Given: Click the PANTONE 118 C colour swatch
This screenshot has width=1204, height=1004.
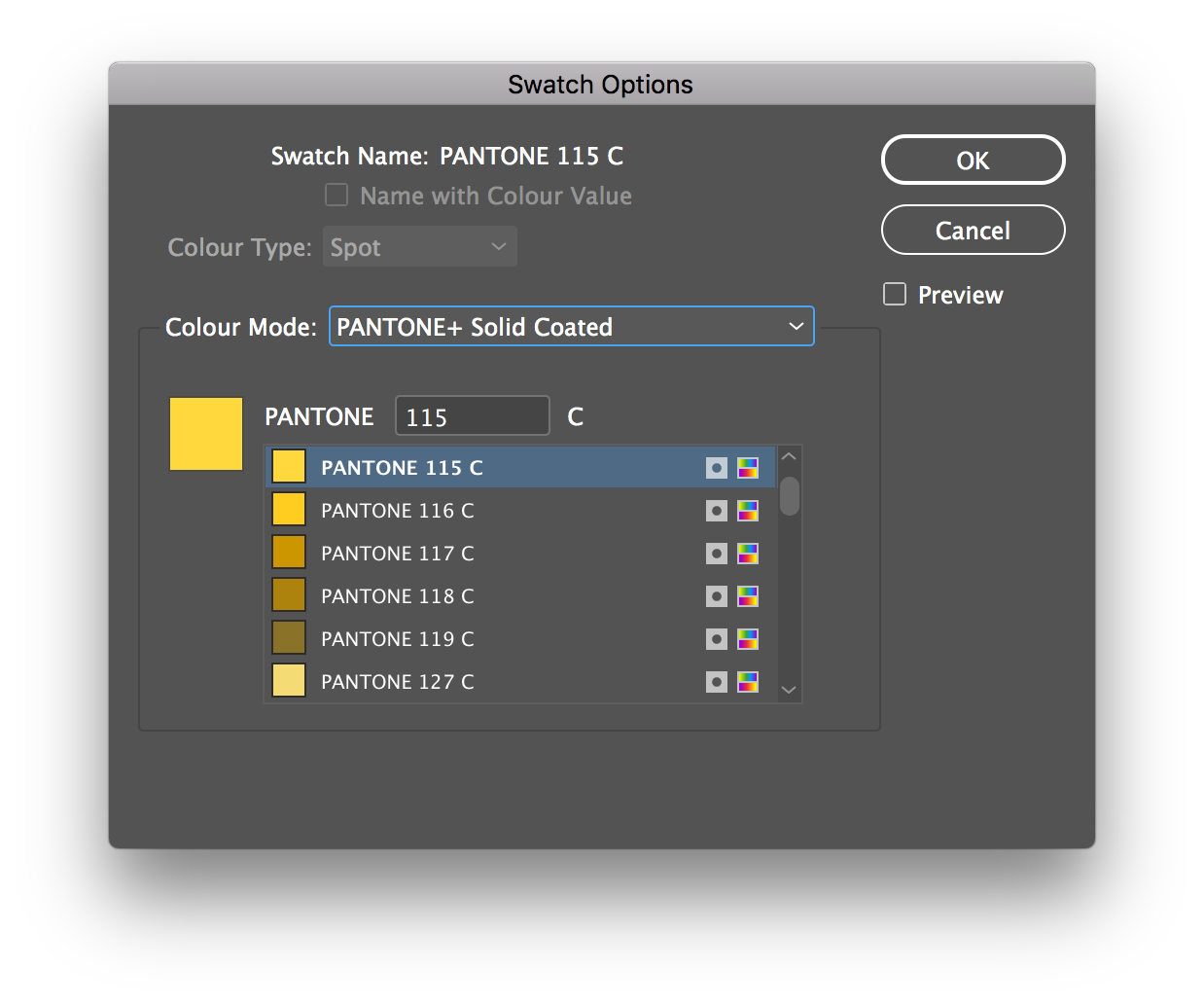Looking at the screenshot, I should tap(289, 595).
